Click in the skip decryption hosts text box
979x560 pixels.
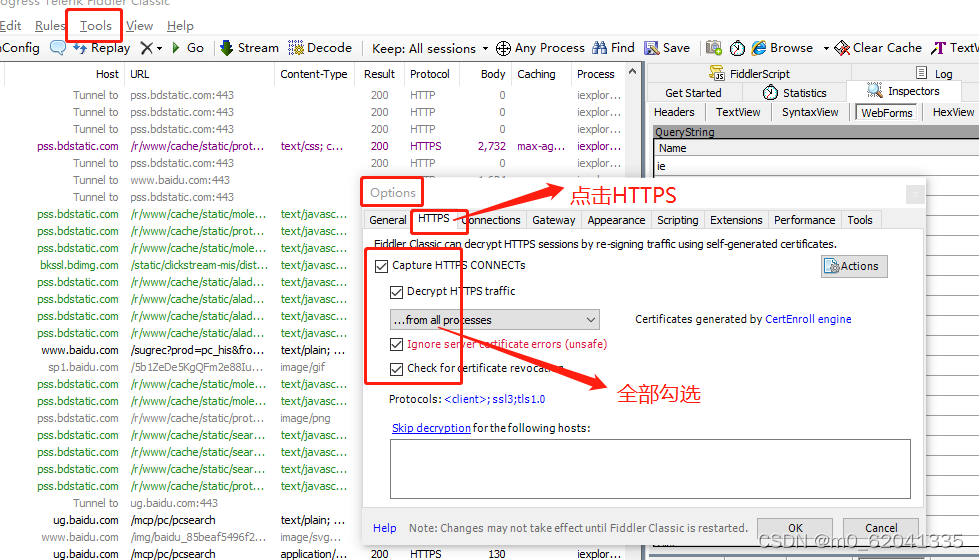(x=650, y=469)
